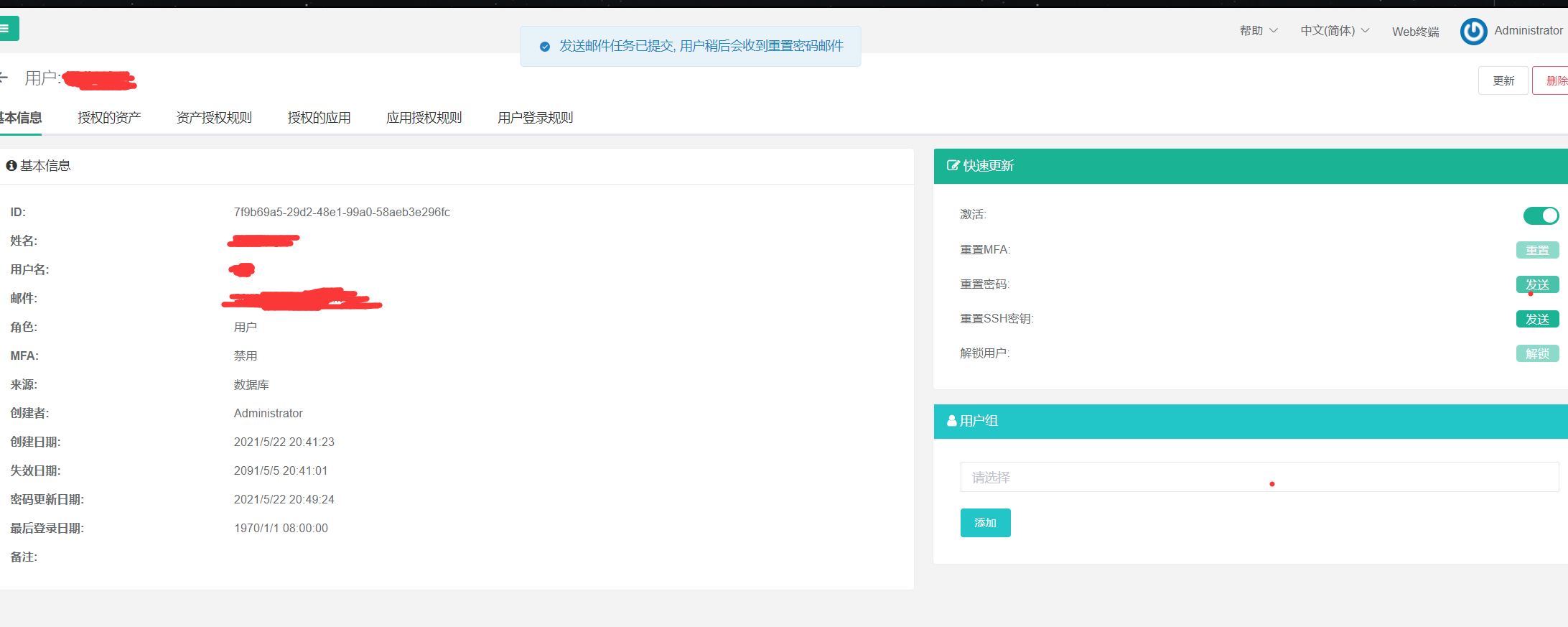Click the Administrator avatar power icon
Screen dimensions: 1568x627
pyautogui.click(x=1473, y=32)
